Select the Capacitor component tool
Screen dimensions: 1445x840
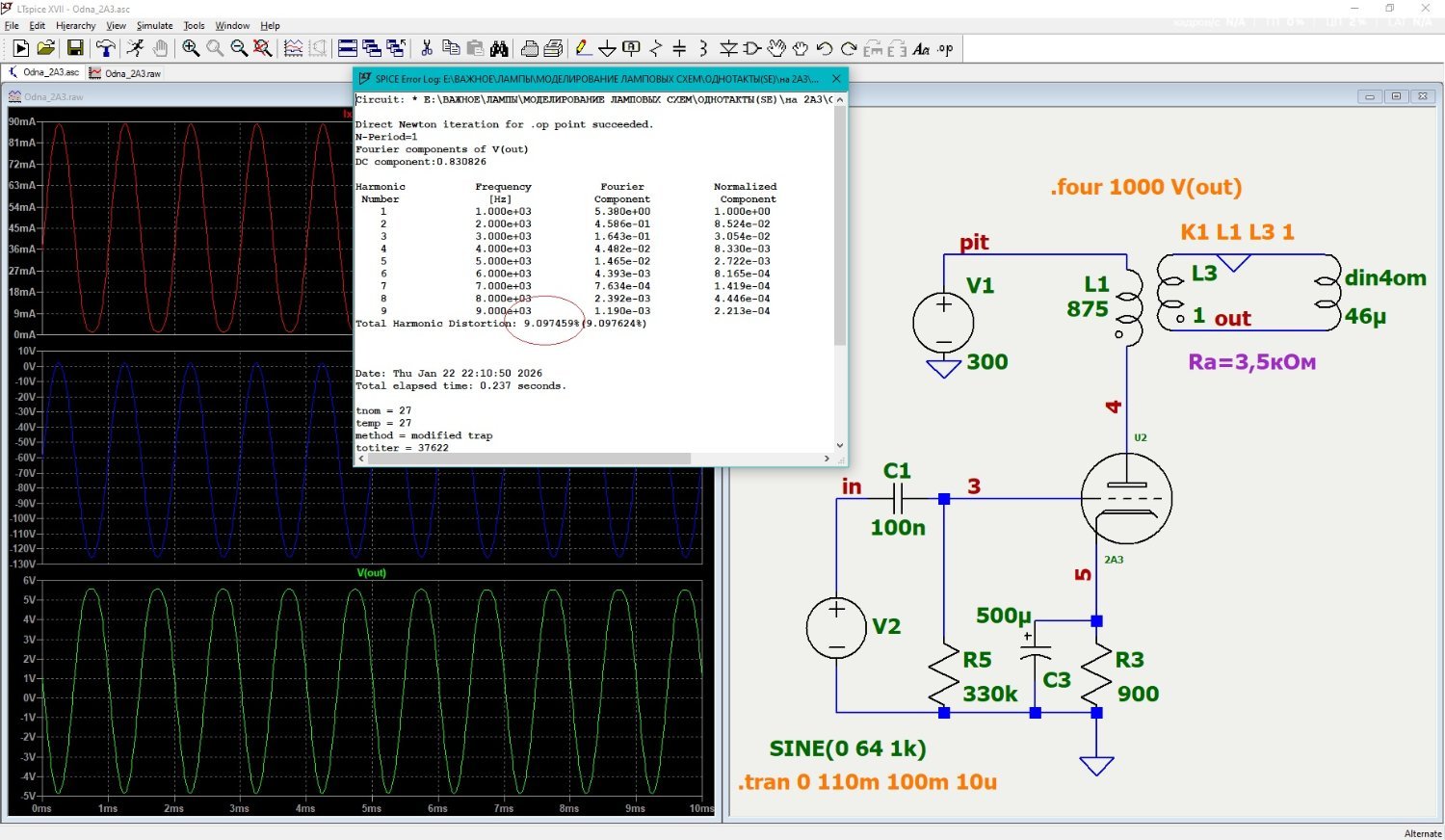point(679,48)
